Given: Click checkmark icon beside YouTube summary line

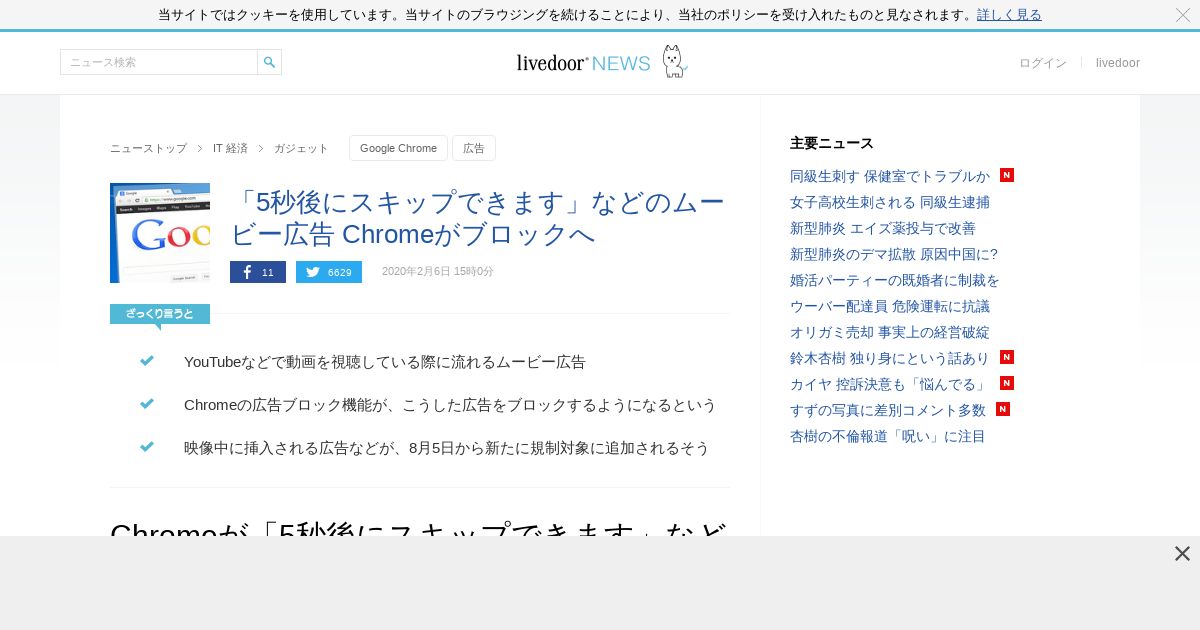Looking at the screenshot, I should (147, 361).
